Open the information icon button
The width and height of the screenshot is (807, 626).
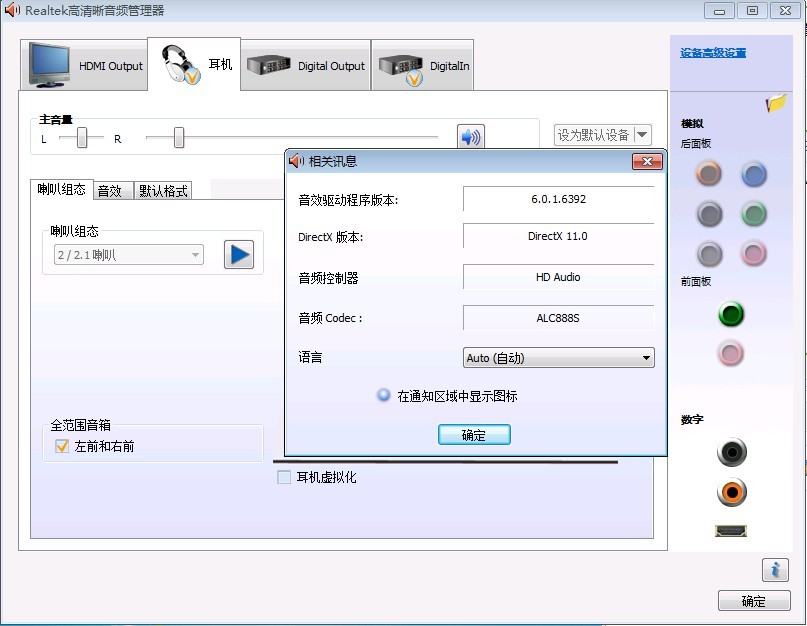(x=775, y=569)
